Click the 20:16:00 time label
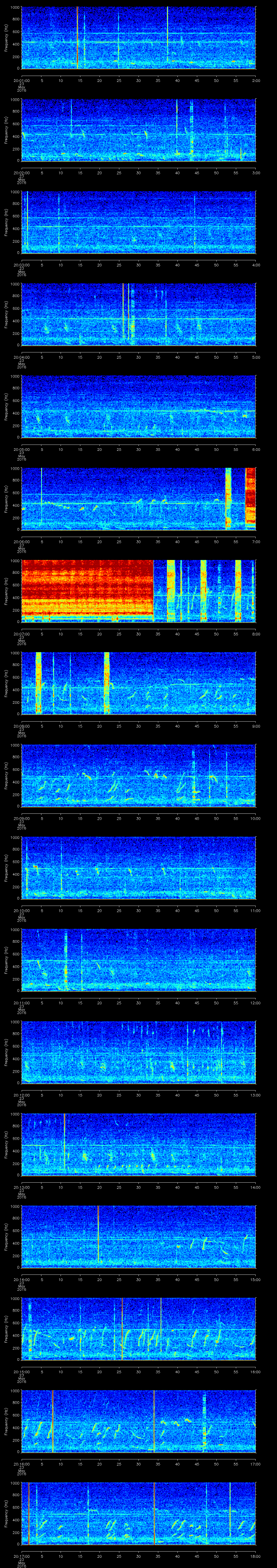Viewport: 277px width, 1568px height. point(21,1464)
